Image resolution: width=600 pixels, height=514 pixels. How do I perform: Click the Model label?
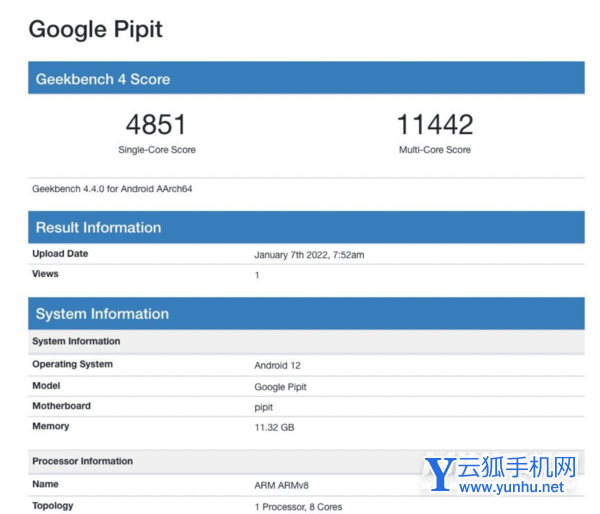pos(46,385)
